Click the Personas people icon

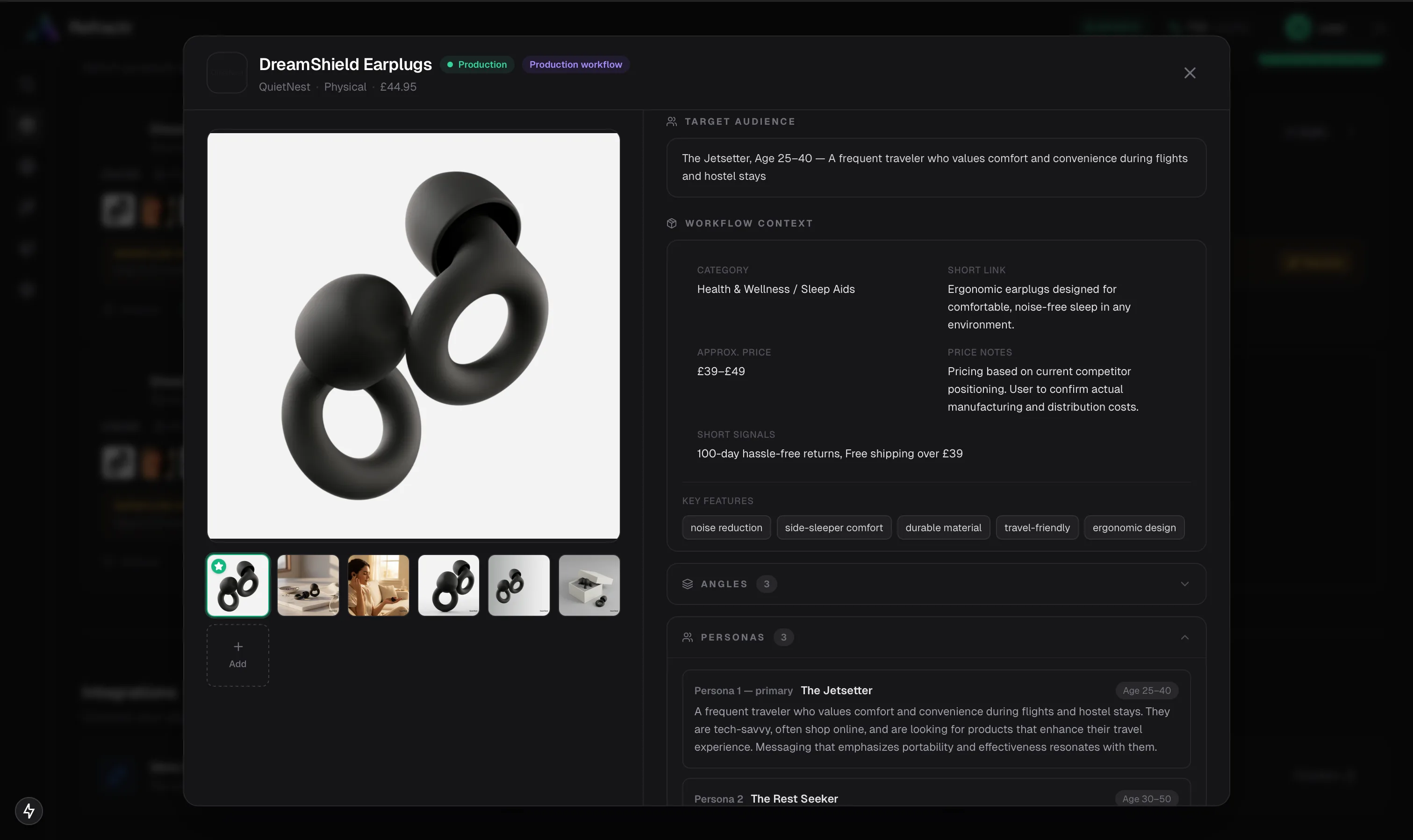tap(688, 637)
